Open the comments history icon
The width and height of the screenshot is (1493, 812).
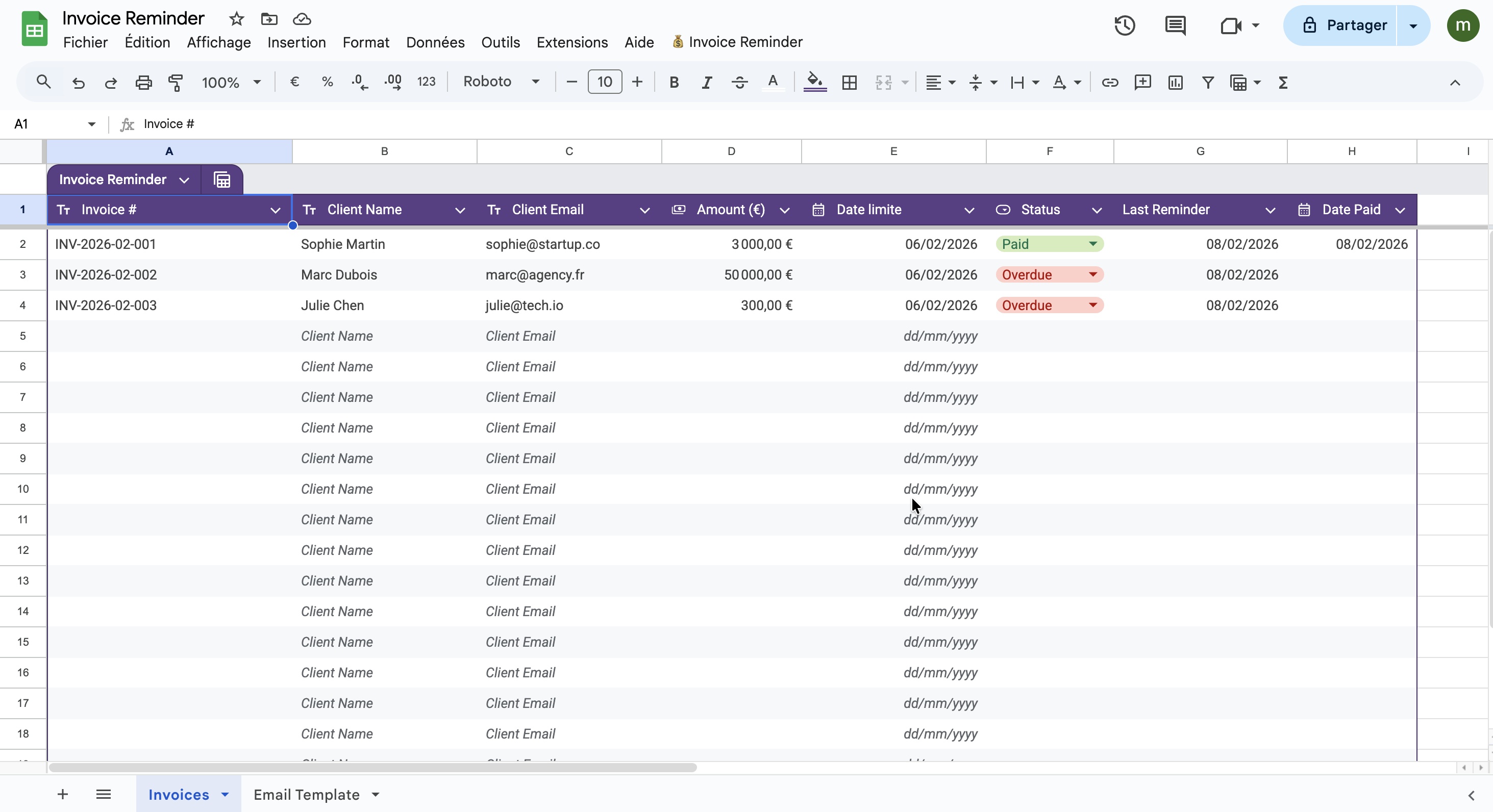pos(1175,26)
